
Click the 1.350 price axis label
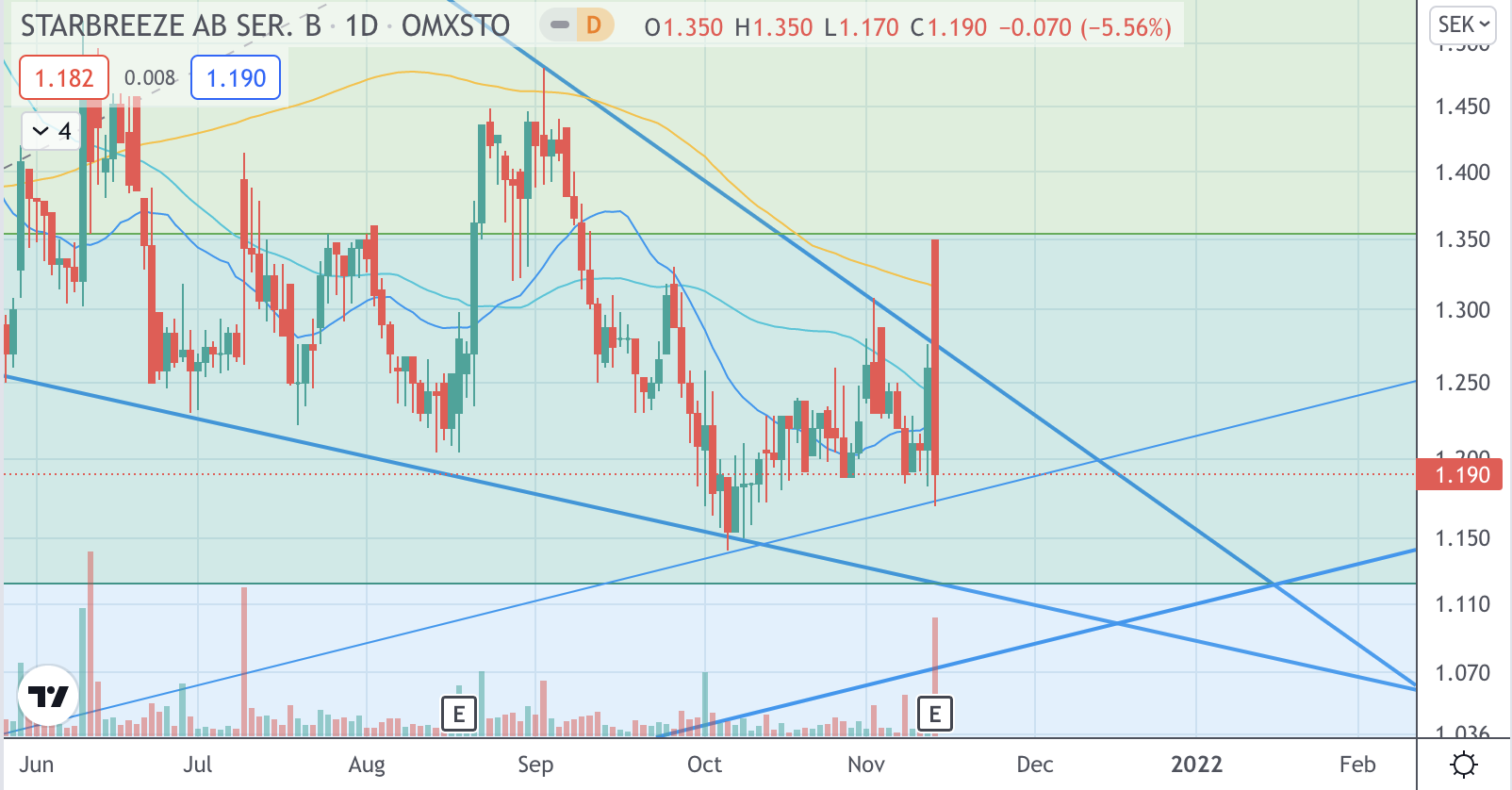[x=1462, y=239]
